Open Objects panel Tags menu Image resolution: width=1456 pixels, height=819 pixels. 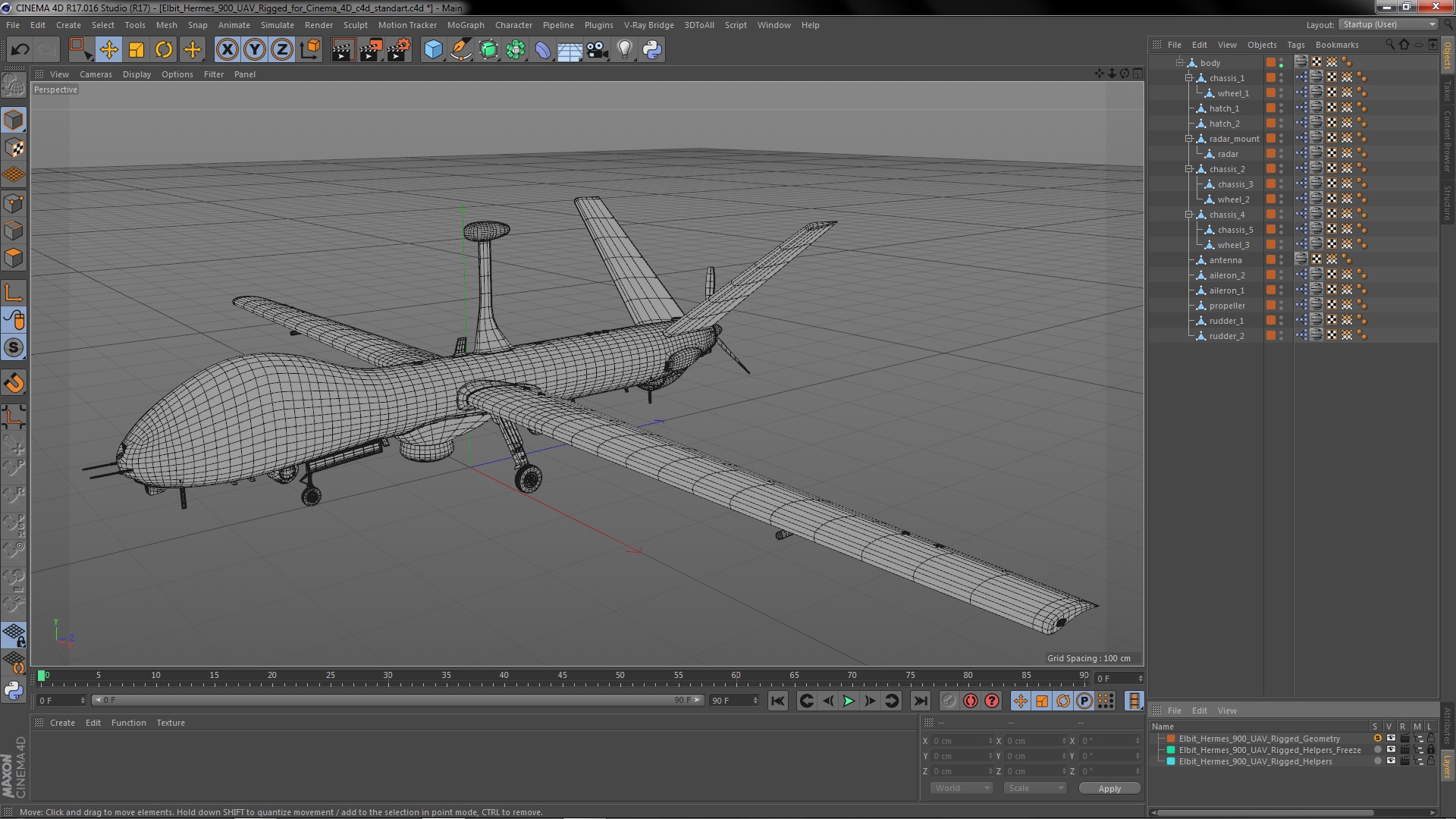coord(1295,45)
